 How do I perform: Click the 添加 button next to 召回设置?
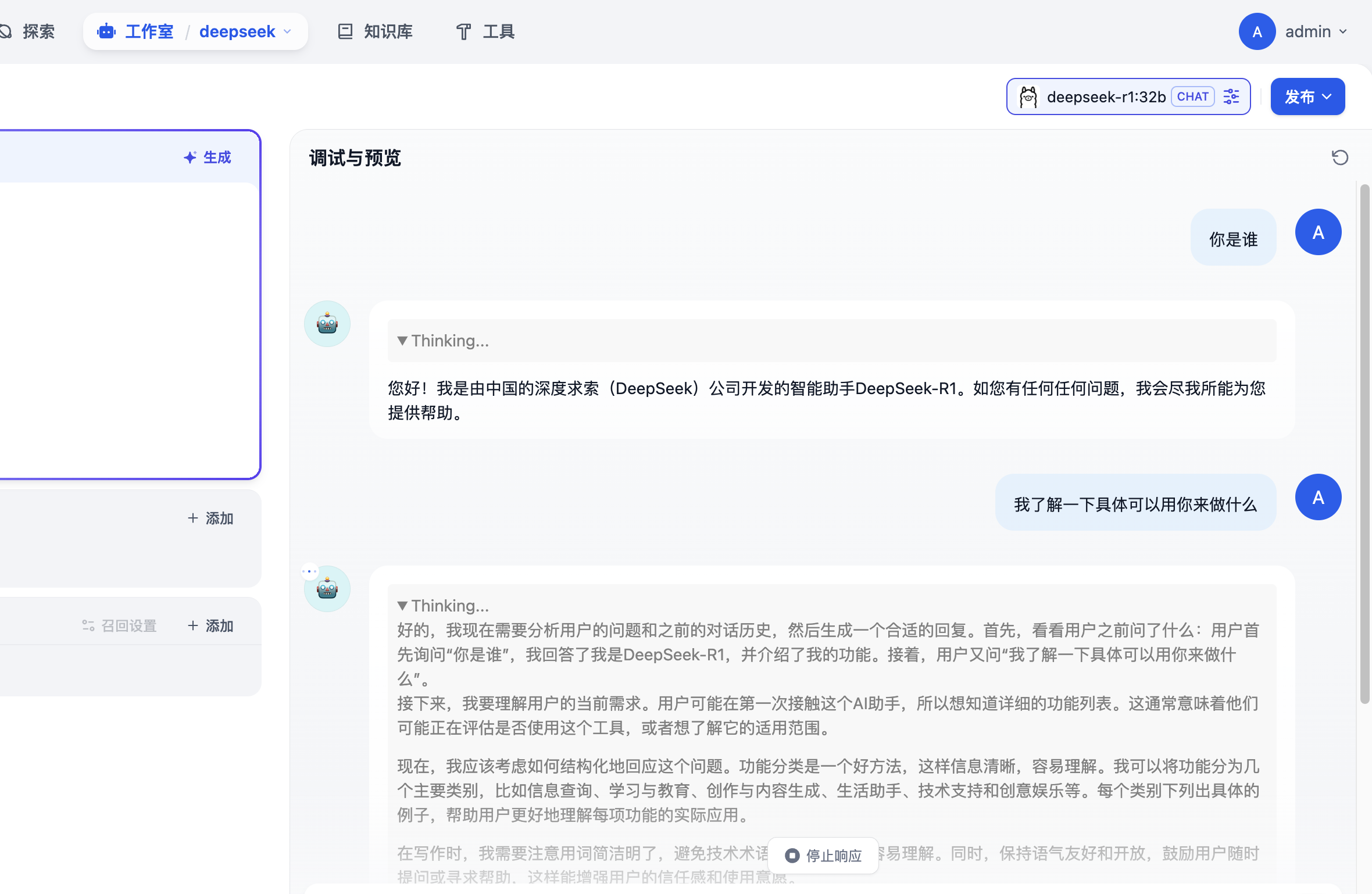click(210, 626)
